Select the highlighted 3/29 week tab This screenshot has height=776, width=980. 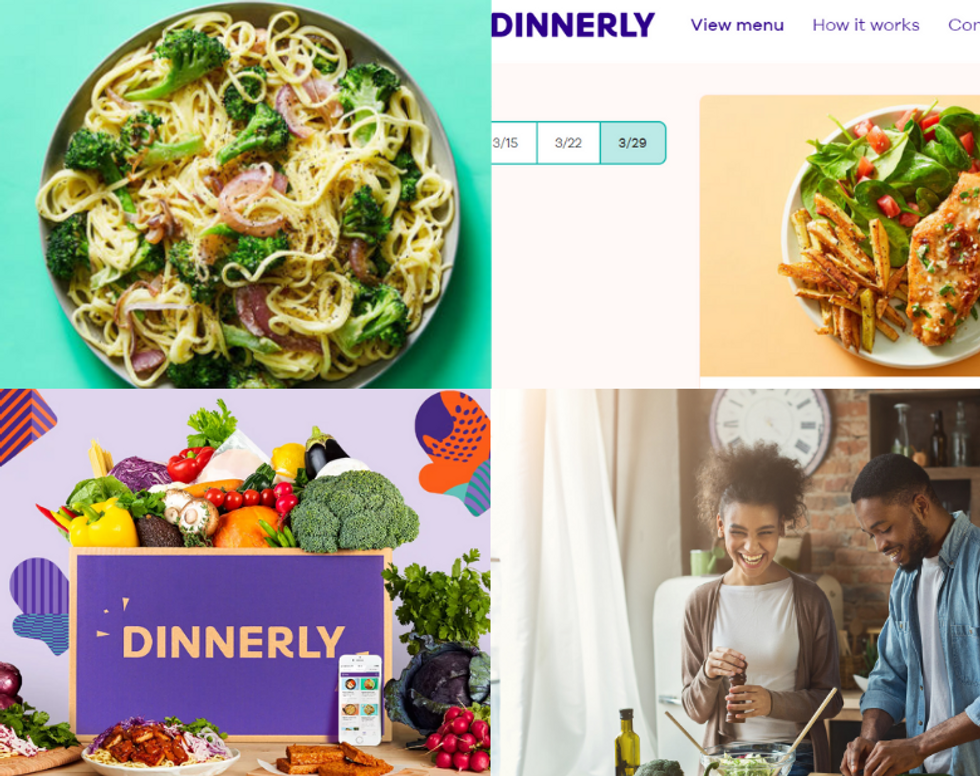coord(632,143)
